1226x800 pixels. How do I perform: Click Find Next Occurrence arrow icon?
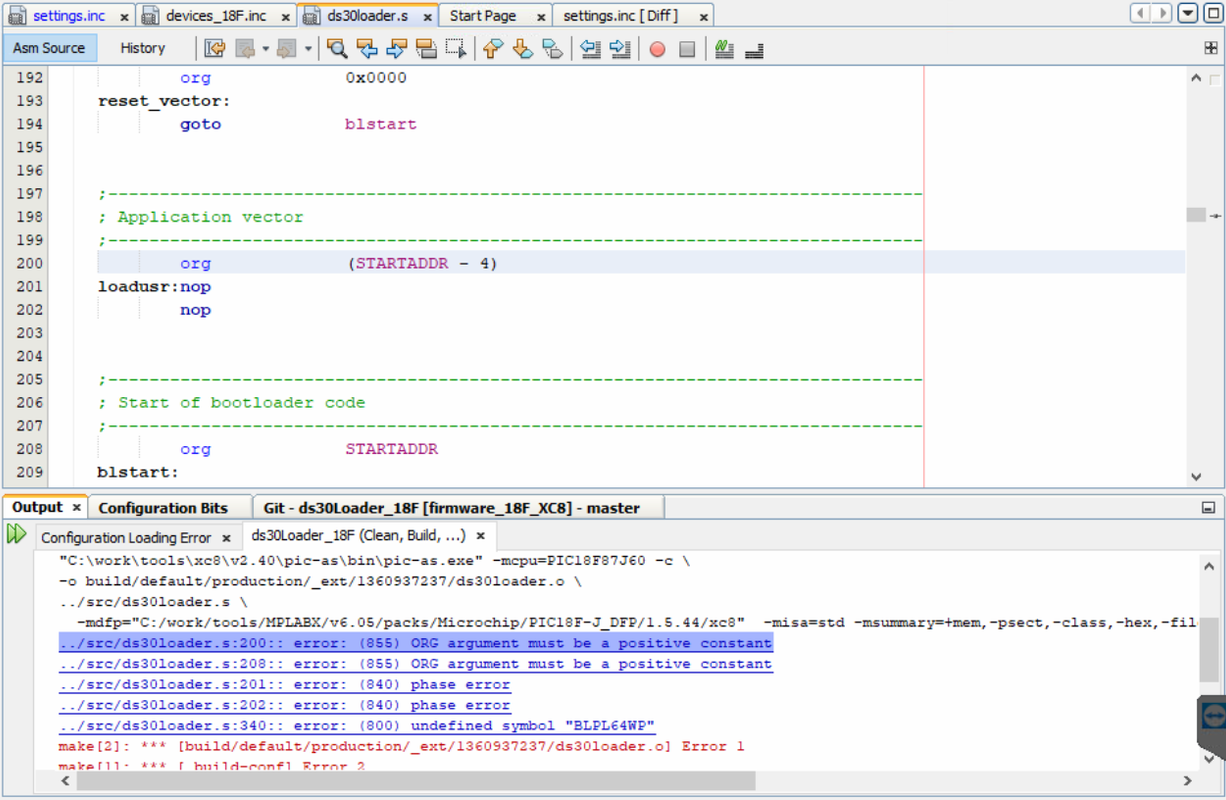397,49
